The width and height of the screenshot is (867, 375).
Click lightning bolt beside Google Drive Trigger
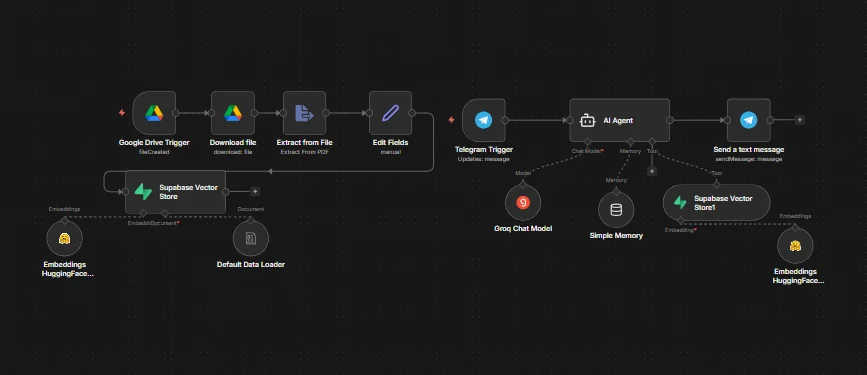[122, 113]
